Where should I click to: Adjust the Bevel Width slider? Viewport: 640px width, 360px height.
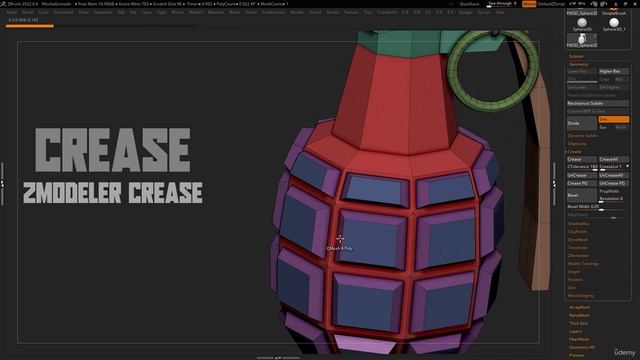[x=598, y=207]
